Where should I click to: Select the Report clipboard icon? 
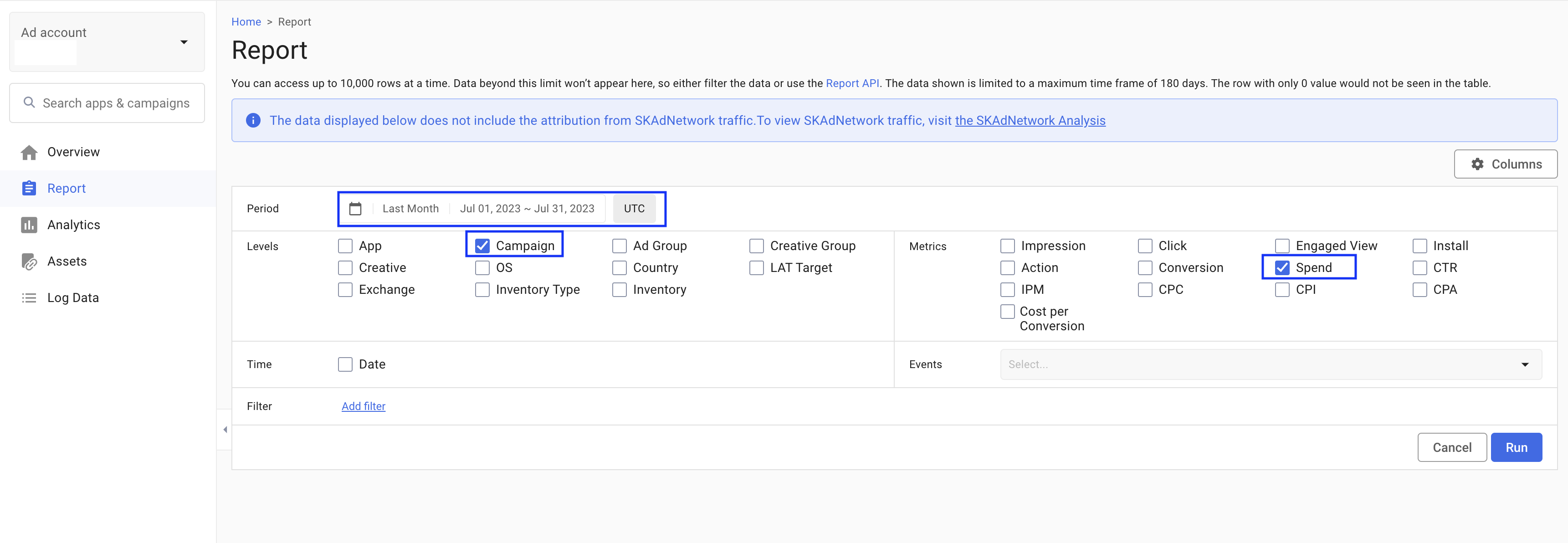tap(29, 188)
